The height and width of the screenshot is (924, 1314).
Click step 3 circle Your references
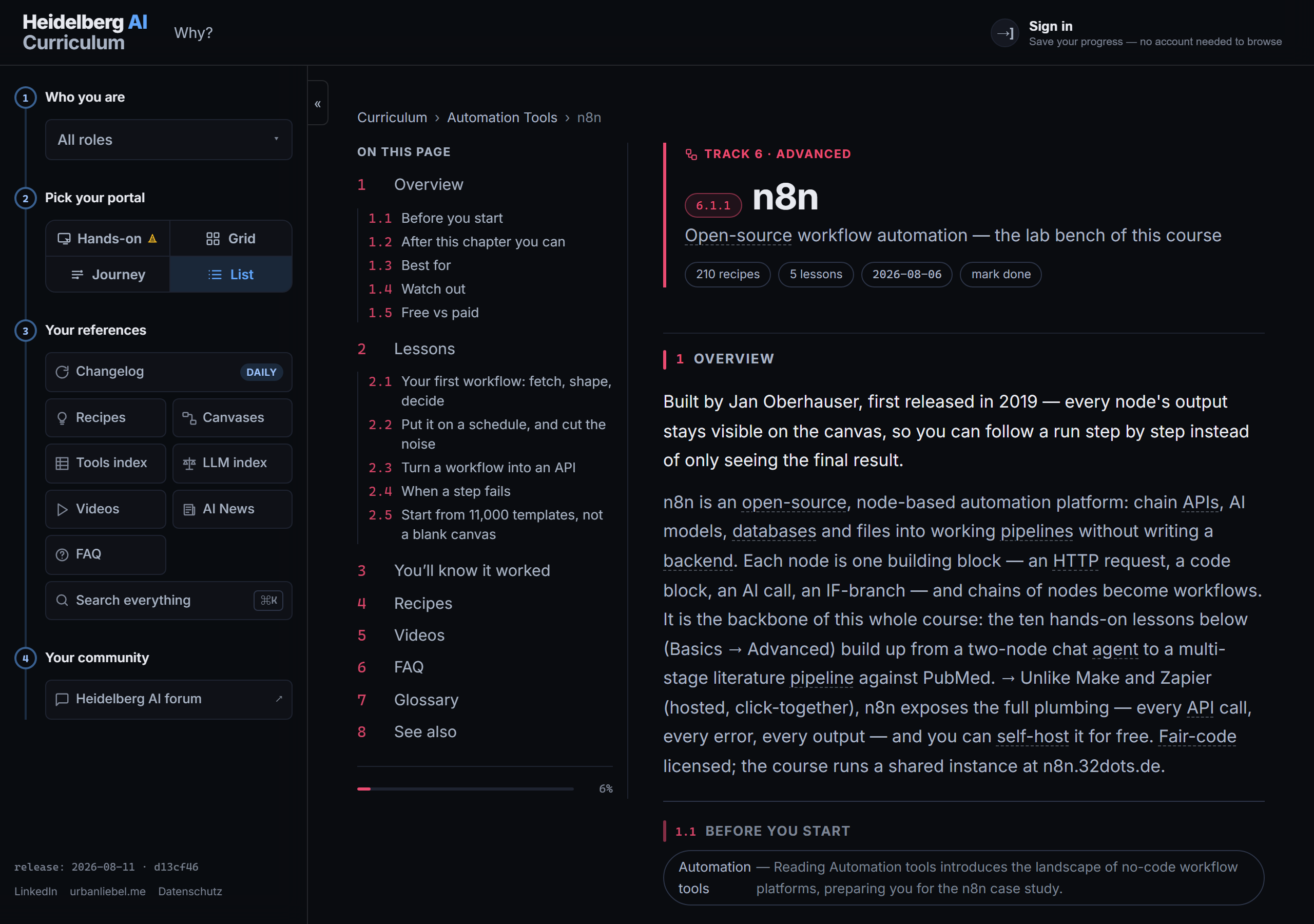[x=25, y=330]
